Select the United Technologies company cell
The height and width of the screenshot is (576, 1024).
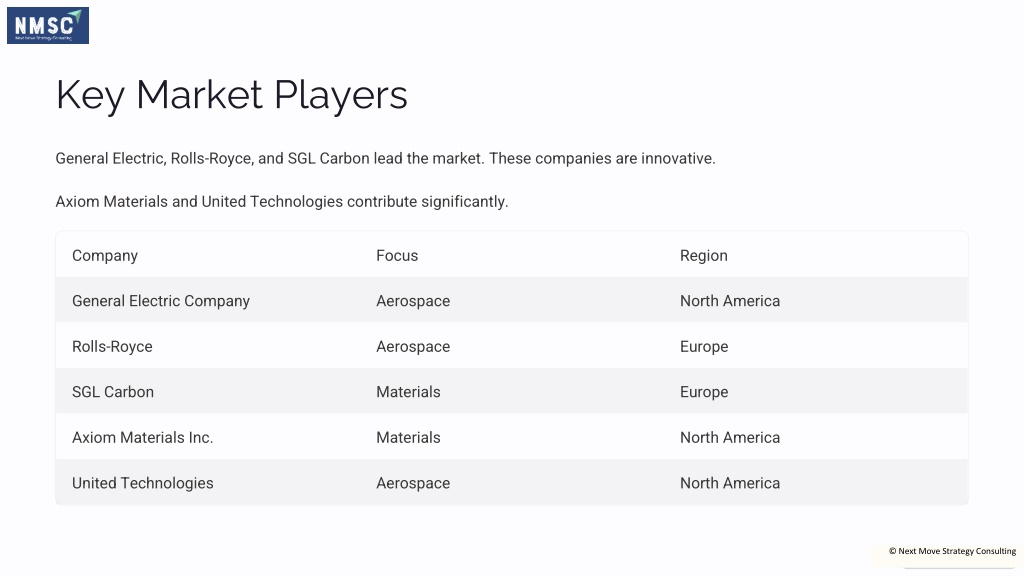point(142,483)
